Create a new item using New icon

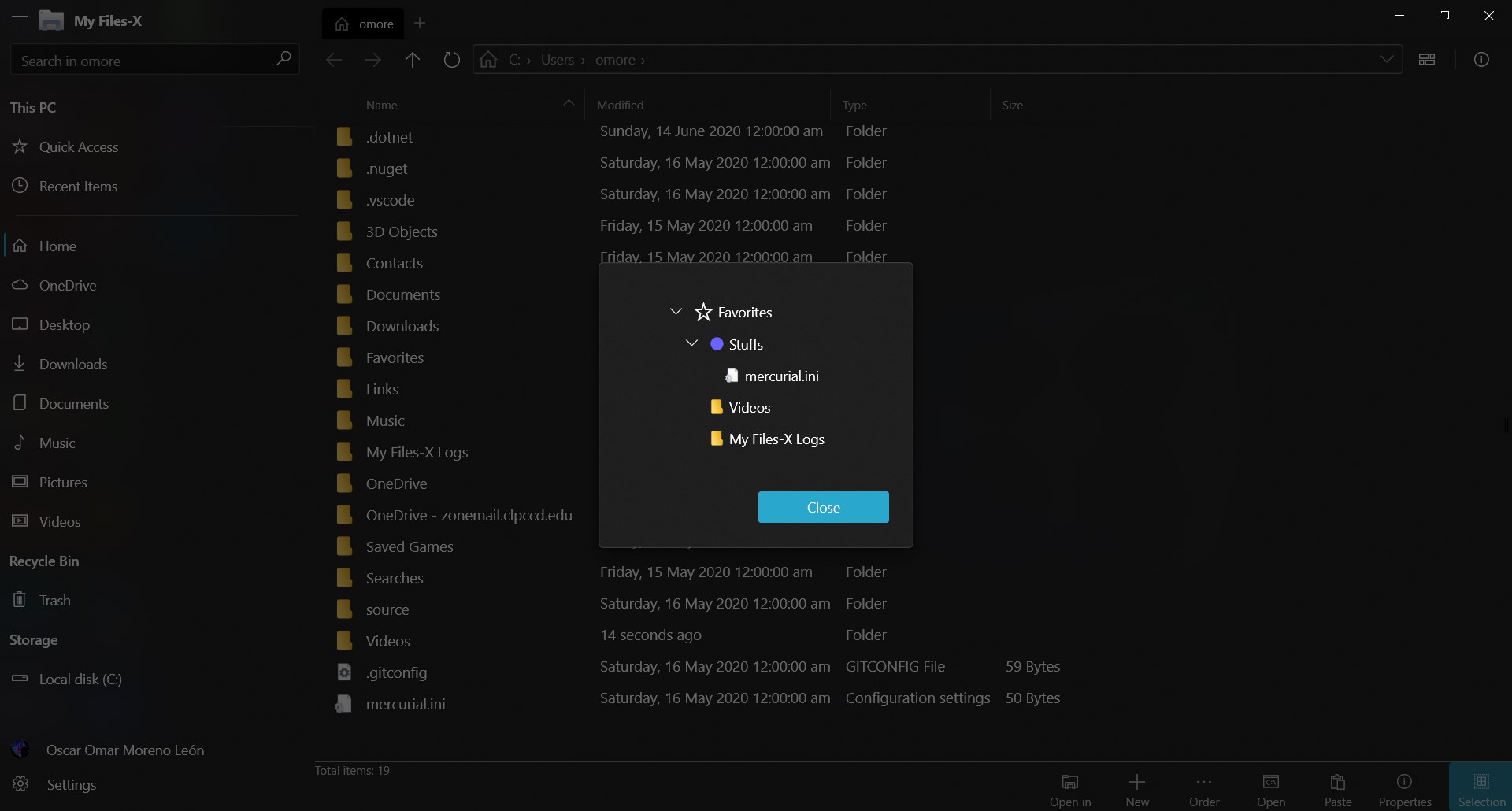(1138, 787)
